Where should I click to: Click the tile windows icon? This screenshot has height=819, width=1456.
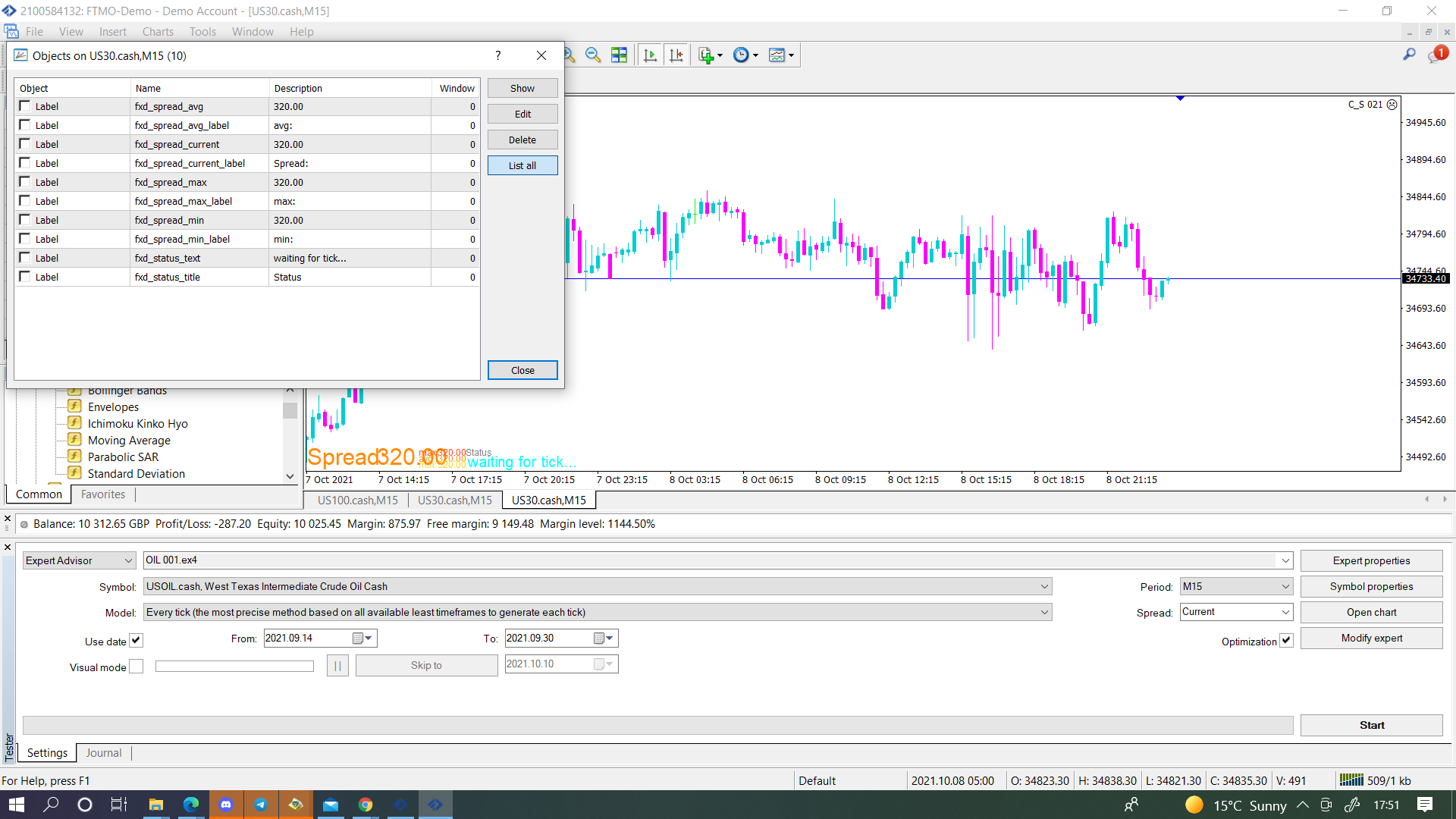[x=619, y=55]
